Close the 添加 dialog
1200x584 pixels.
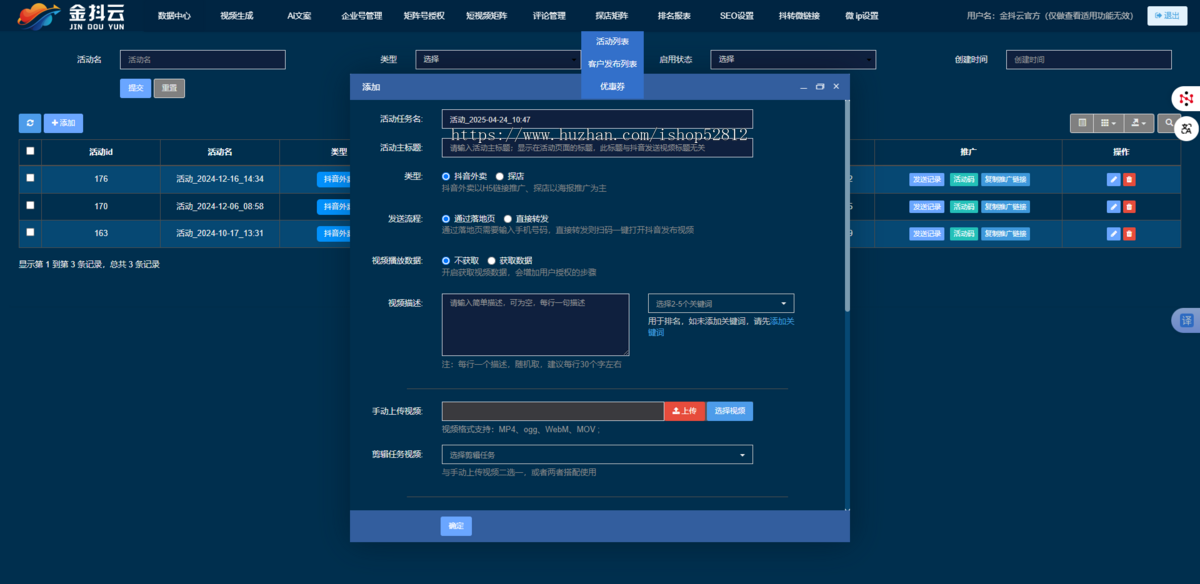(836, 87)
